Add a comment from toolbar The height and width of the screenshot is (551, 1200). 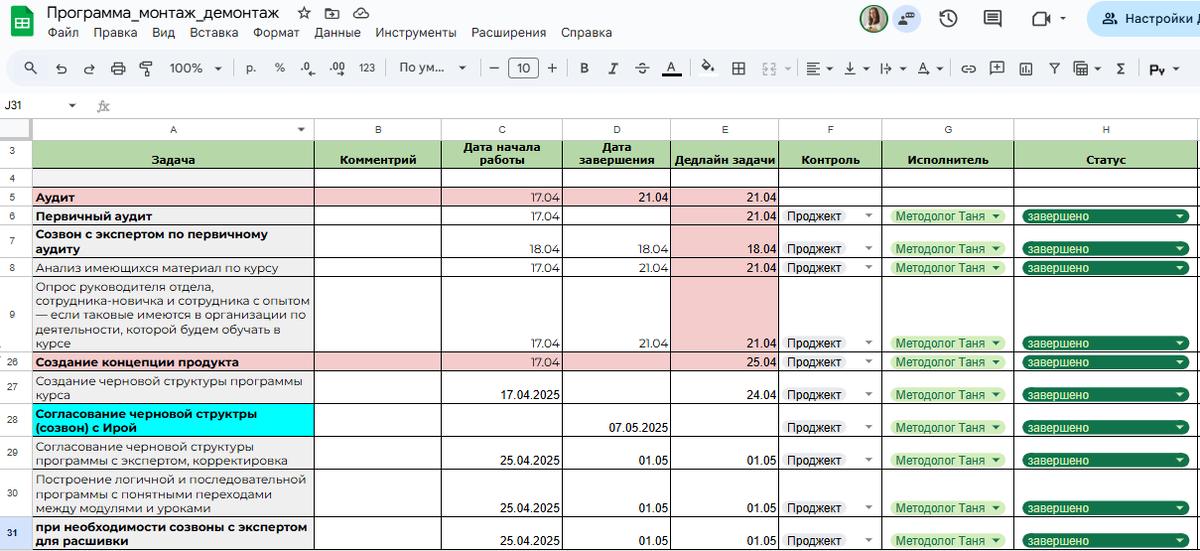(997, 68)
